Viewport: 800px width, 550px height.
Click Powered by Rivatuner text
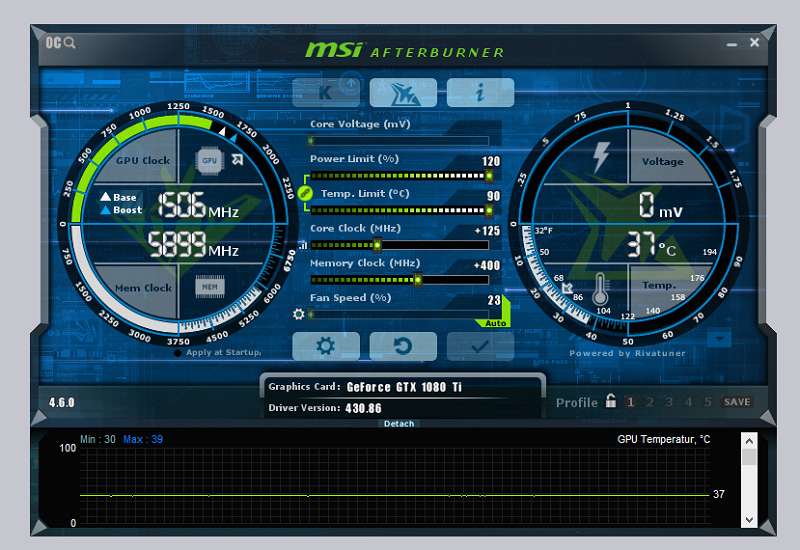[x=627, y=353]
